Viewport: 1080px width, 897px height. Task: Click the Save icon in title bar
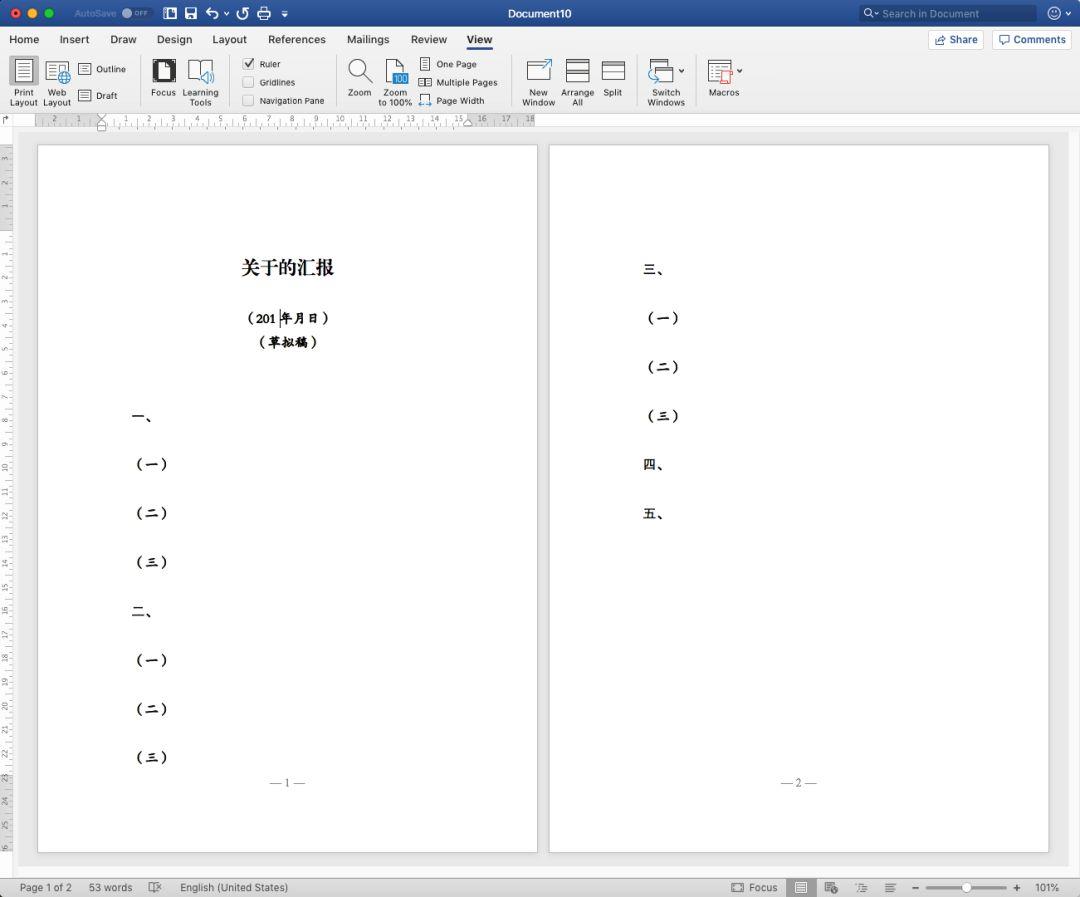coord(191,13)
